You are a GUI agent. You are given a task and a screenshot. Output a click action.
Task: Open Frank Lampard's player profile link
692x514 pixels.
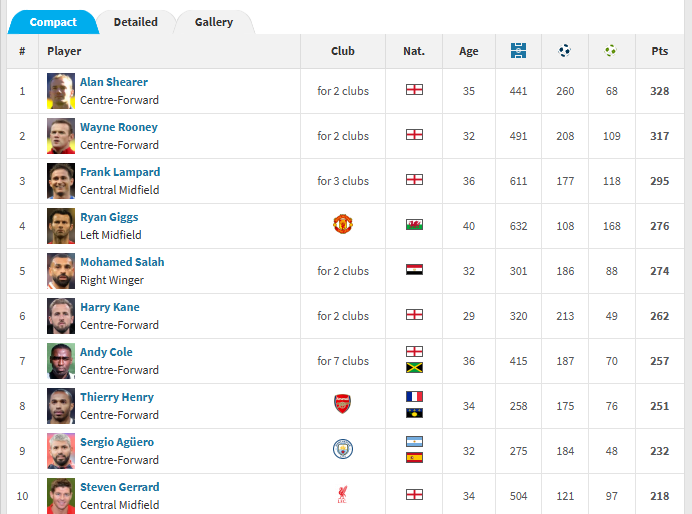point(120,172)
